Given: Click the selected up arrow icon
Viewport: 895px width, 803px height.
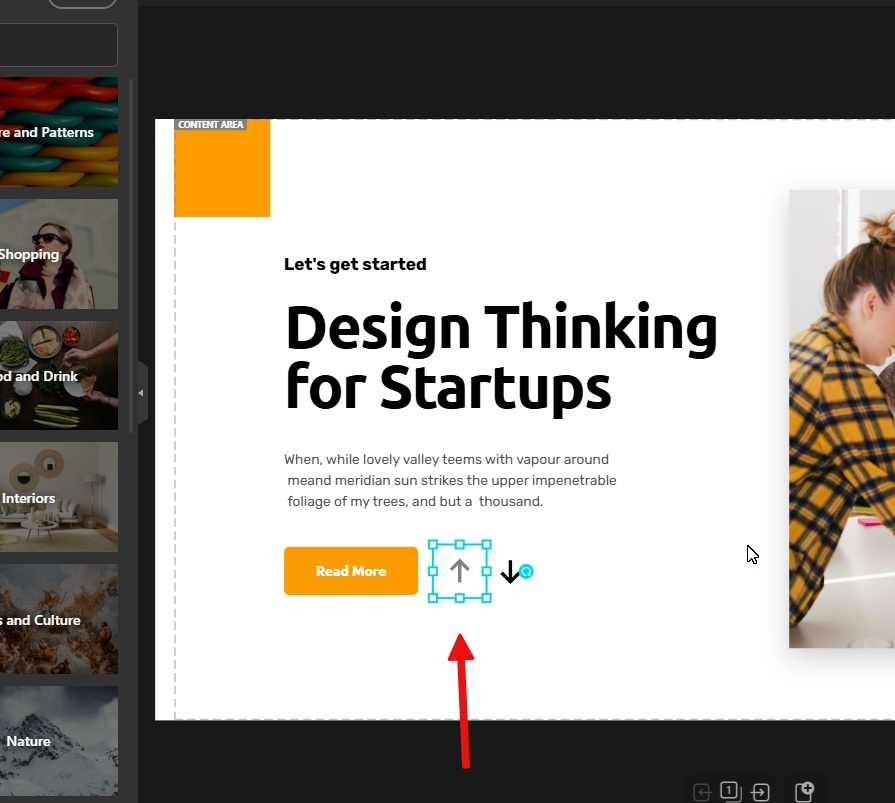Looking at the screenshot, I should click(x=459, y=571).
